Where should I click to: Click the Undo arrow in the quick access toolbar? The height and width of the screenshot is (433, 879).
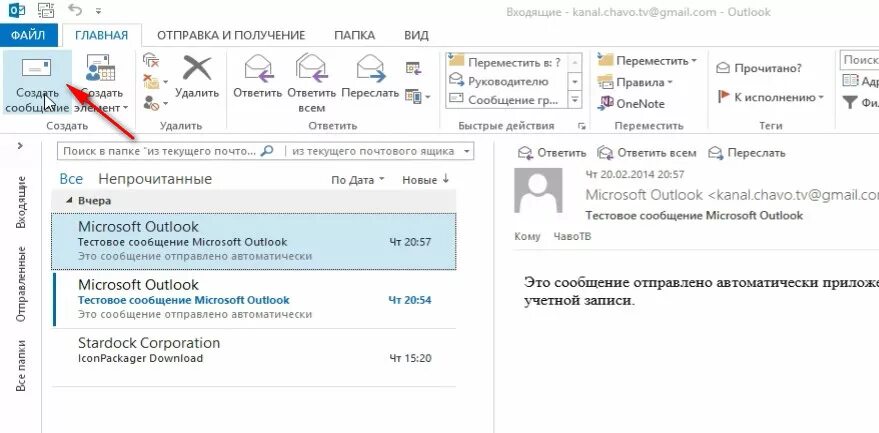[75, 10]
